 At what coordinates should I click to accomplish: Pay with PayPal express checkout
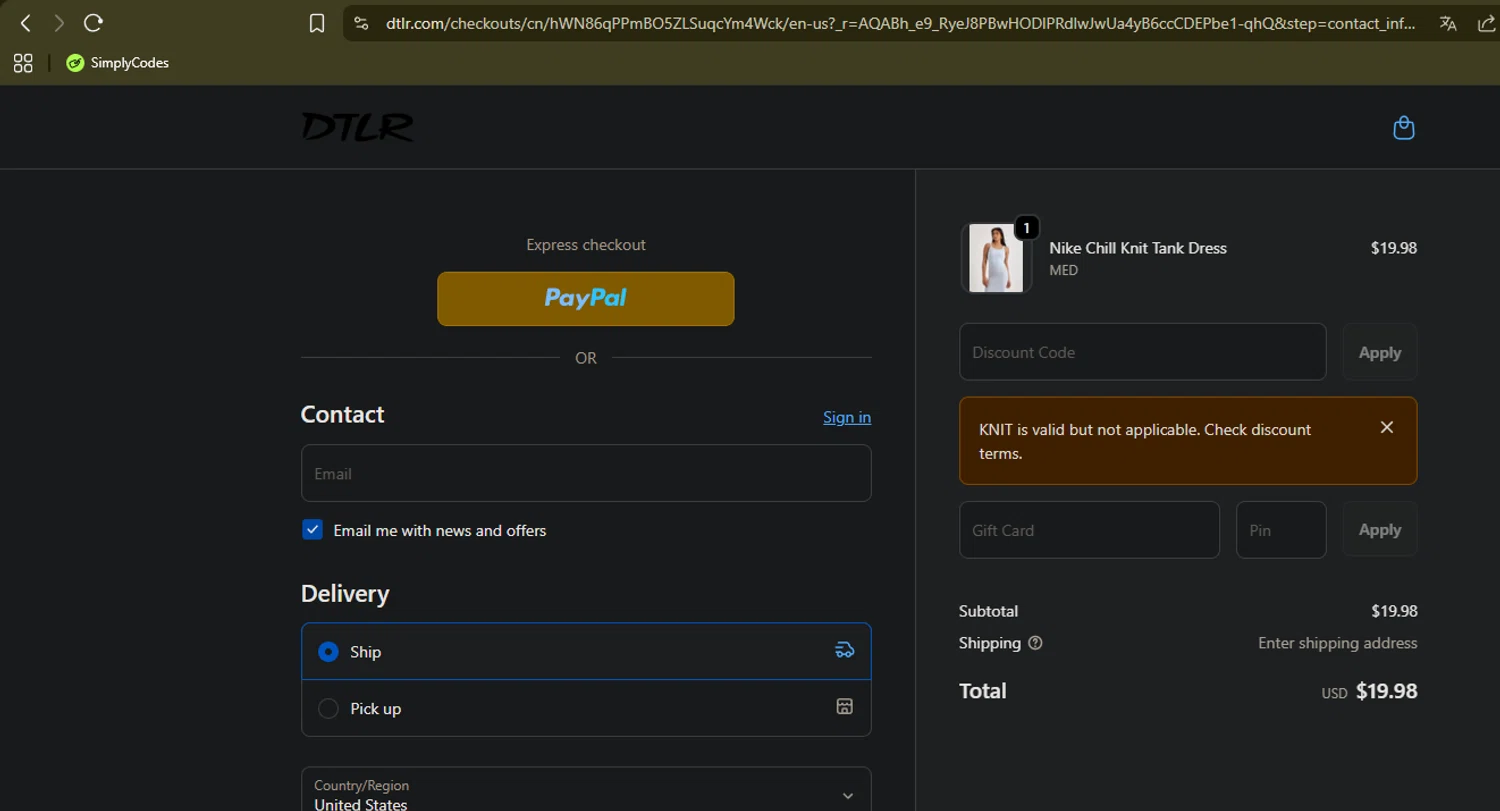tap(586, 298)
